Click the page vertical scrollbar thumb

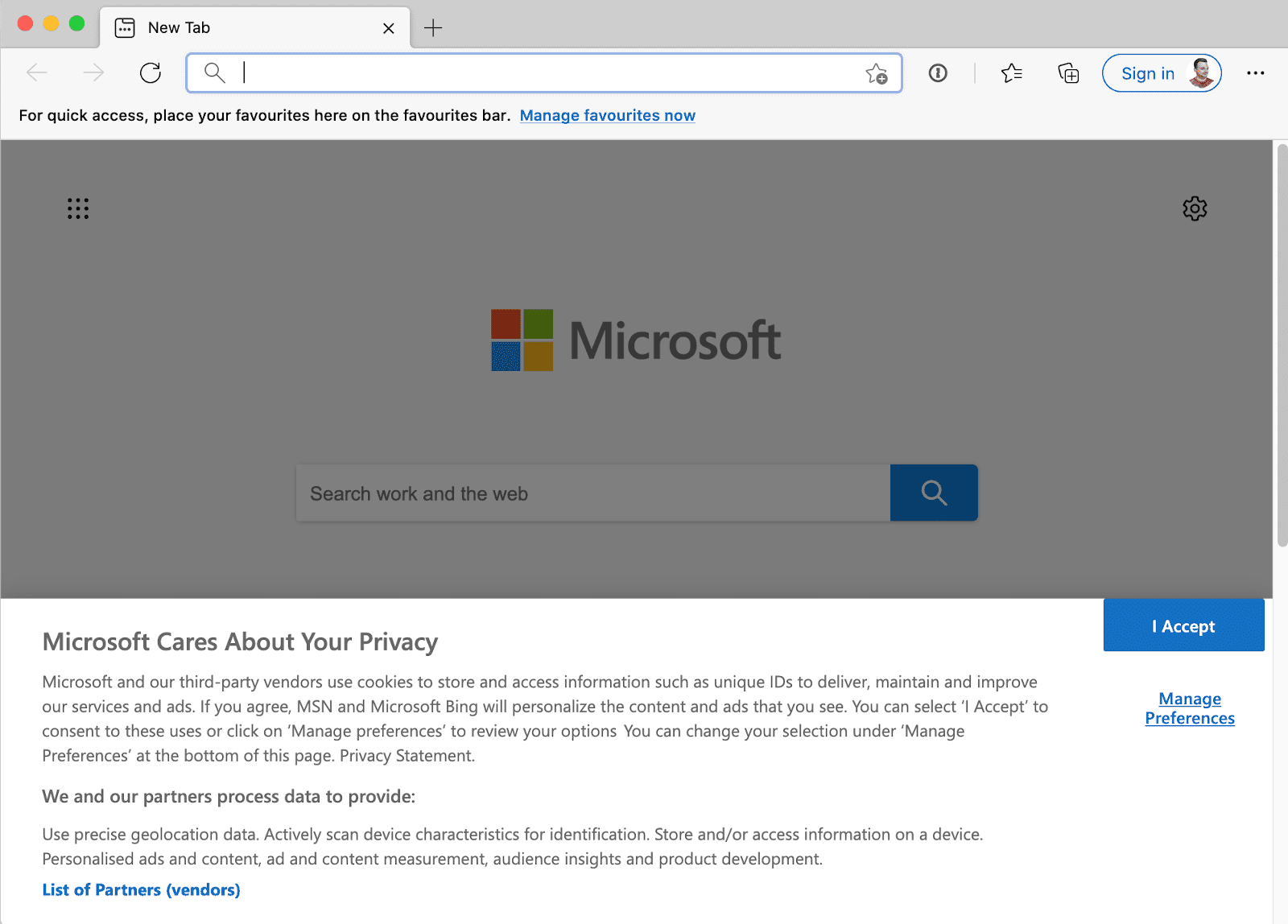click(1282, 346)
